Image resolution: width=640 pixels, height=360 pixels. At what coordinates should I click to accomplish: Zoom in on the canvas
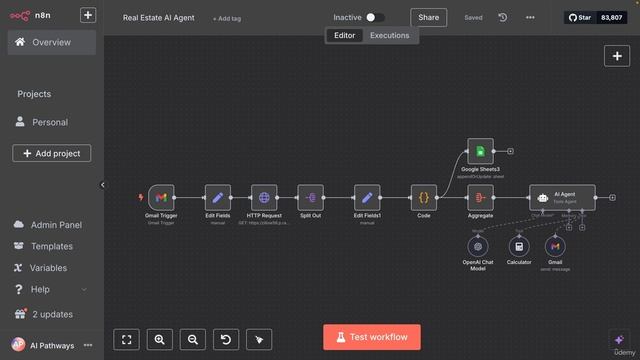click(x=160, y=339)
